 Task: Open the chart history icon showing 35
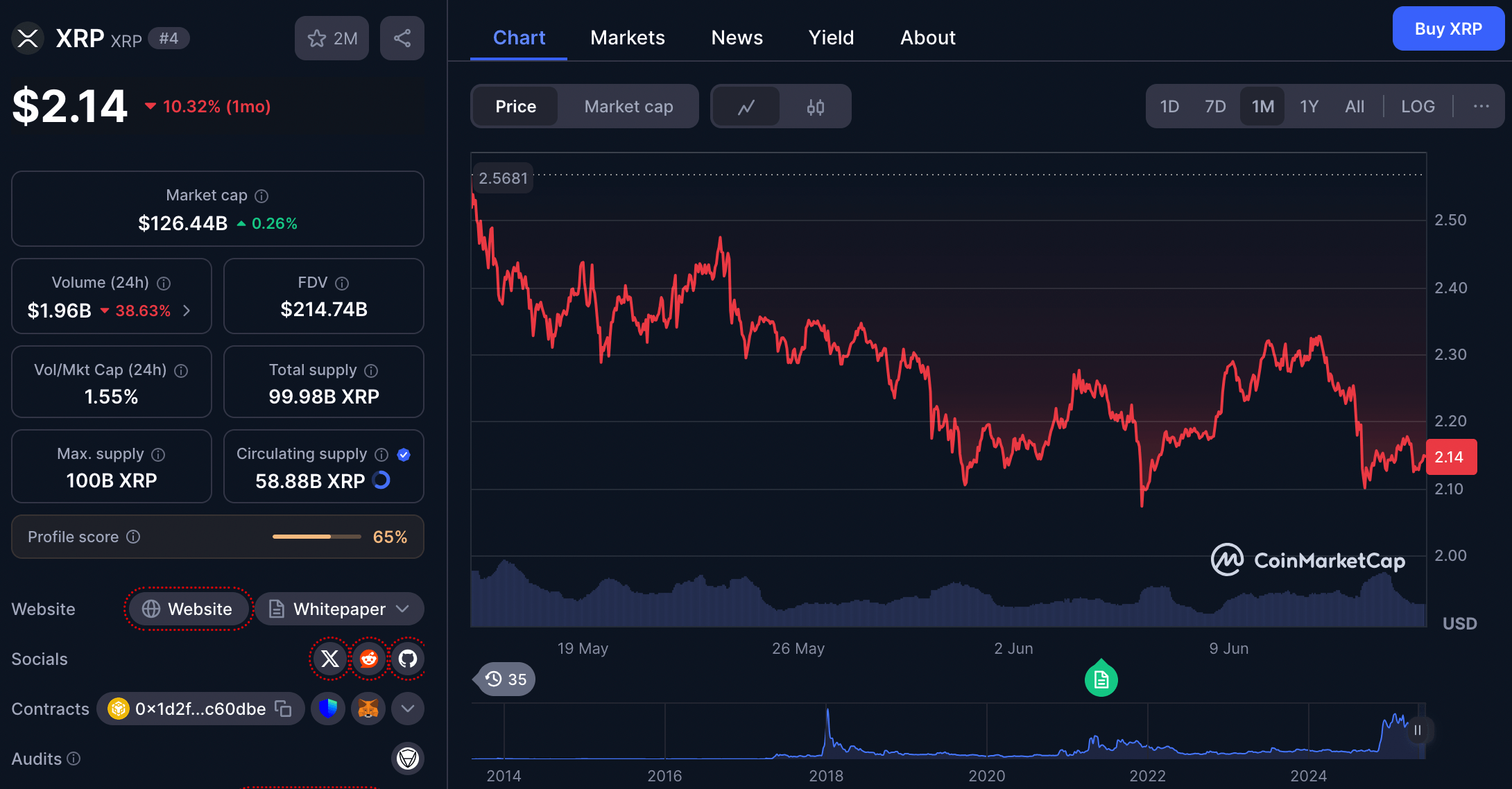(504, 679)
